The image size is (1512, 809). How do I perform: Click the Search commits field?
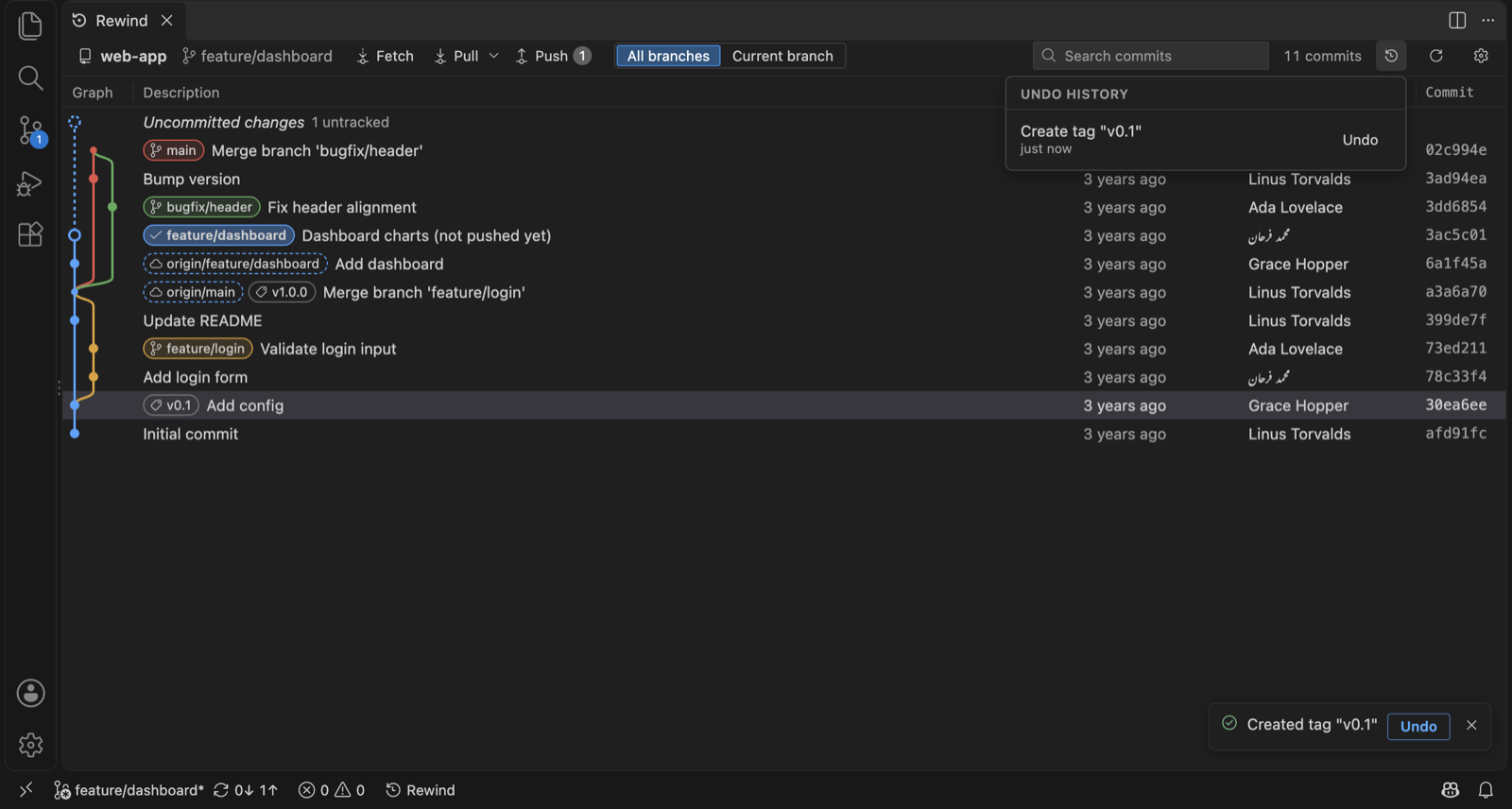click(x=1150, y=56)
